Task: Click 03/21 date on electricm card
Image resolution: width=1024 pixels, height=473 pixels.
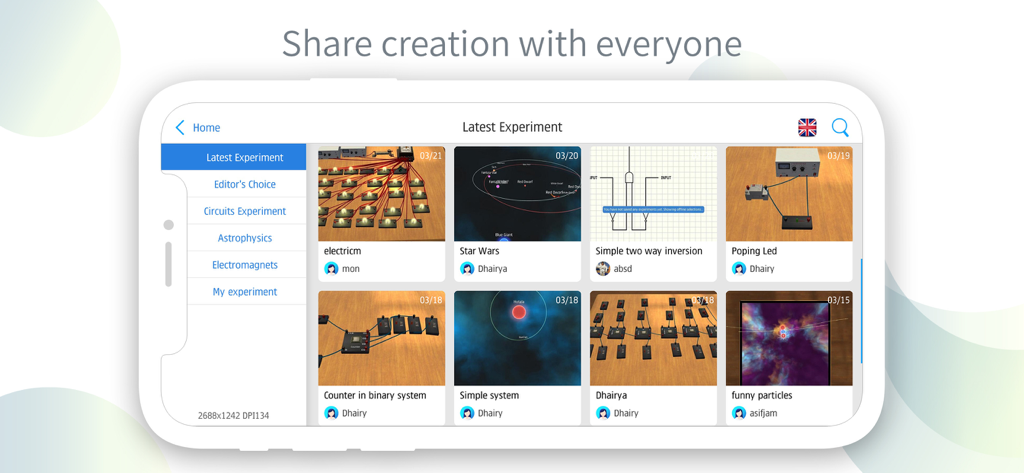Action: coord(431,155)
